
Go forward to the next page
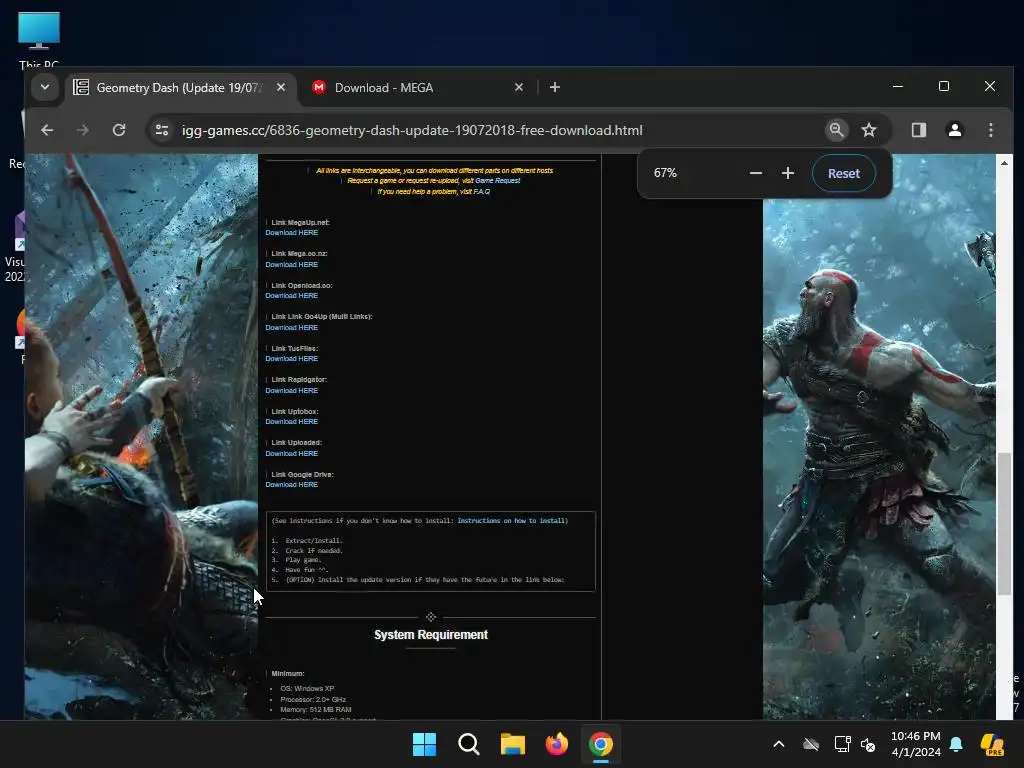click(82, 130)
